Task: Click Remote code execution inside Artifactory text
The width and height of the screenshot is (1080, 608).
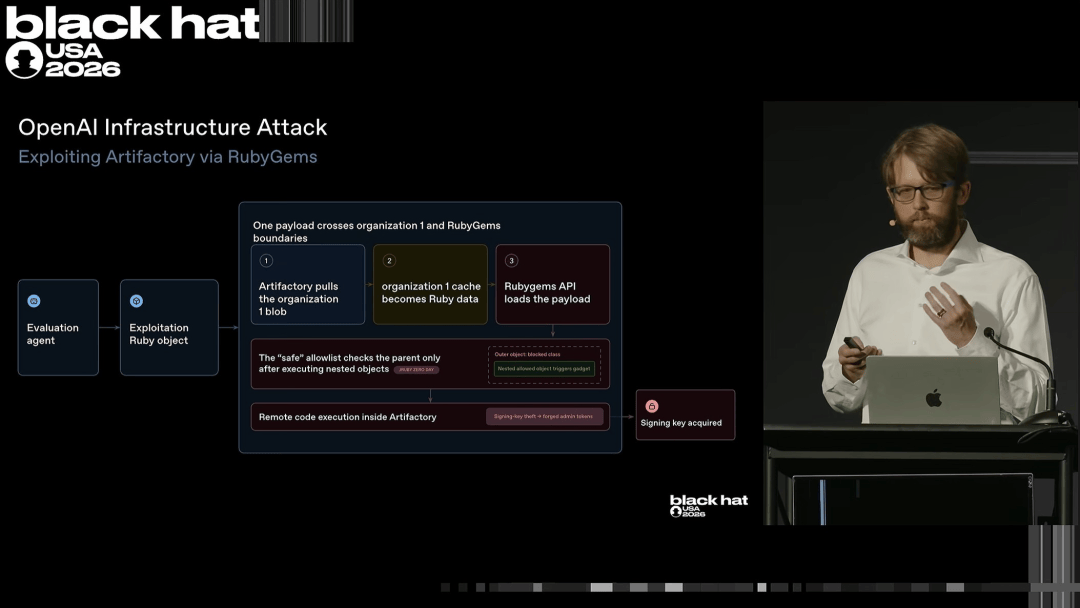Action: click(347, 417)
